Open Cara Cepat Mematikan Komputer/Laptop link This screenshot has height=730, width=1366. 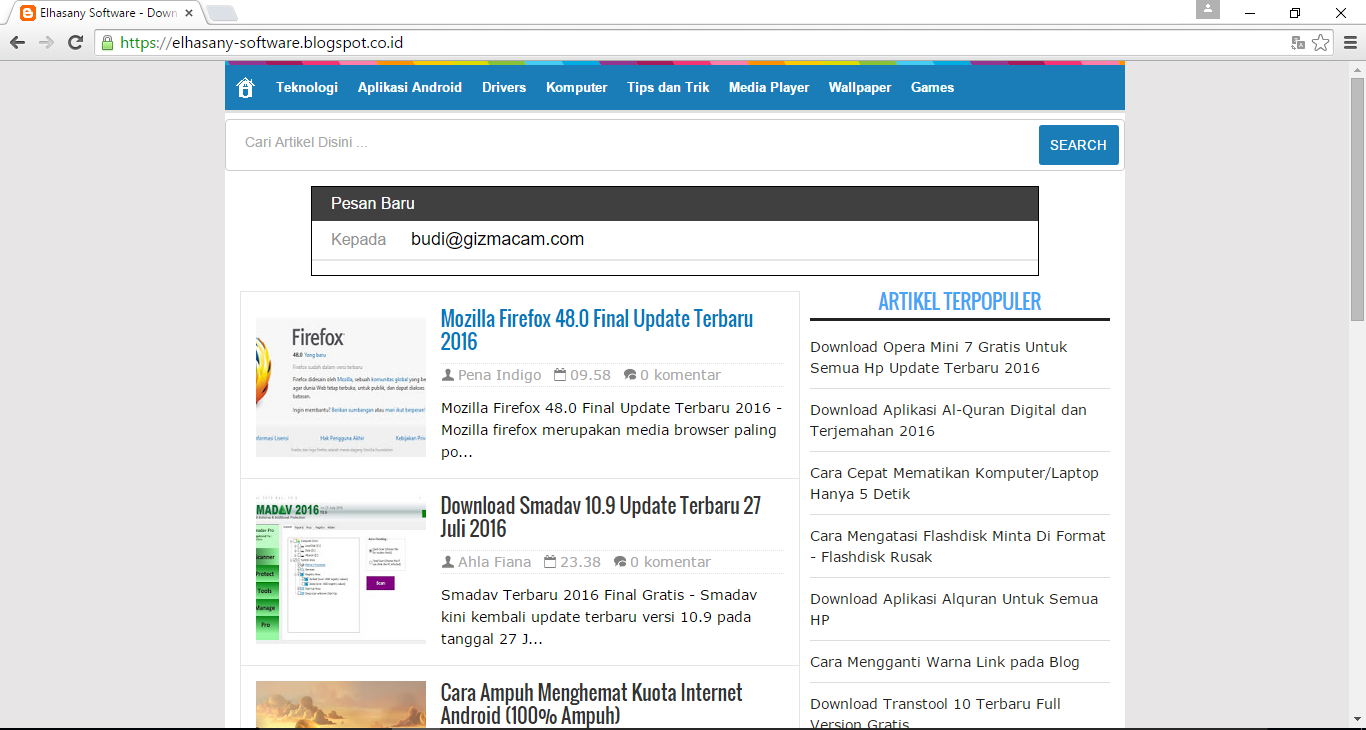click(954, 484)
